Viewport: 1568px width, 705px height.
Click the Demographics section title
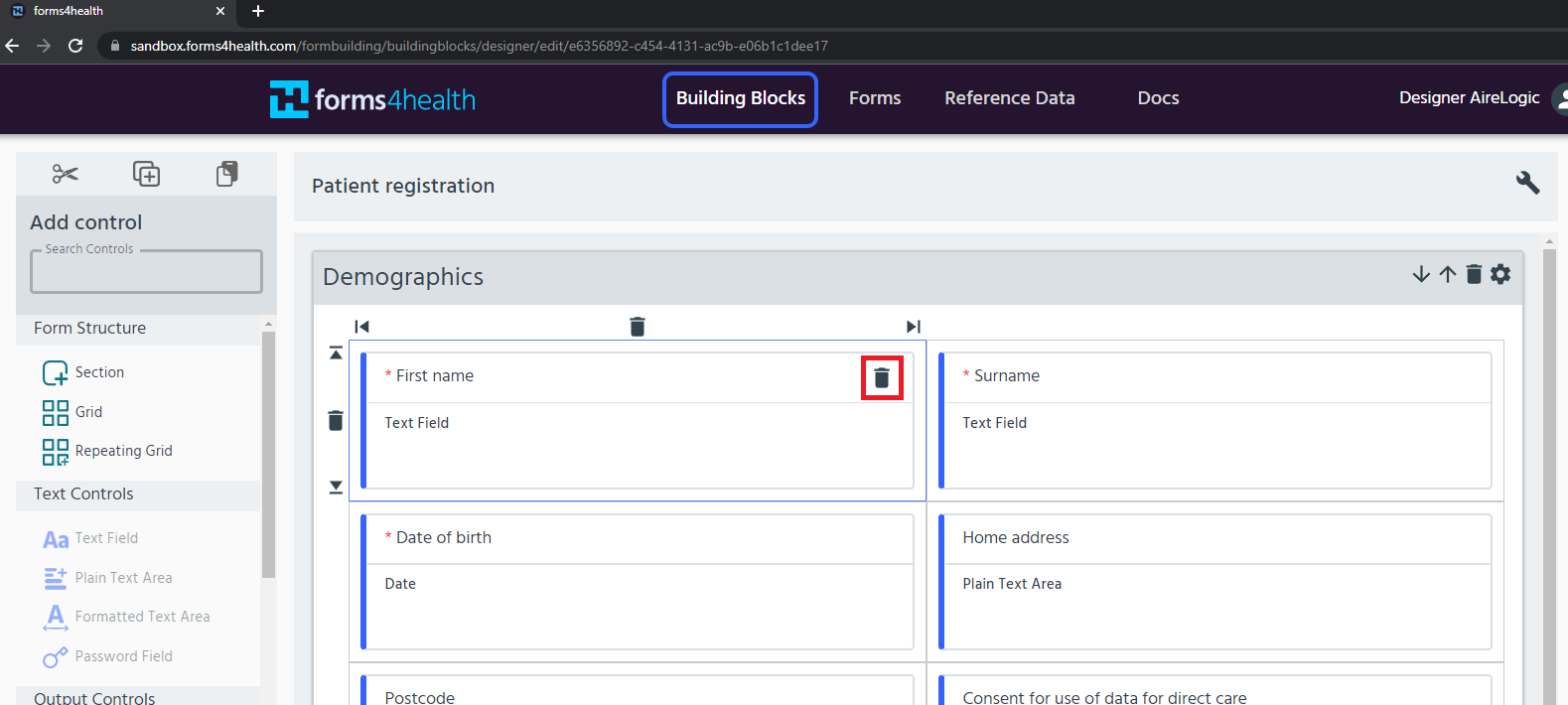[x=403, y=277]
